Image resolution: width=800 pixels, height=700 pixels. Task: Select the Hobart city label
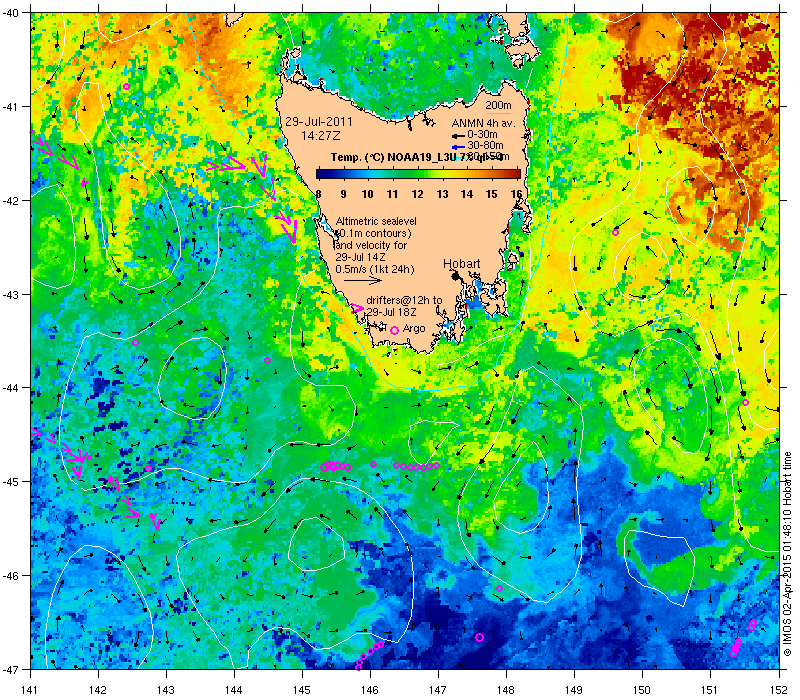pyautogui.click(x=461, y=264)
